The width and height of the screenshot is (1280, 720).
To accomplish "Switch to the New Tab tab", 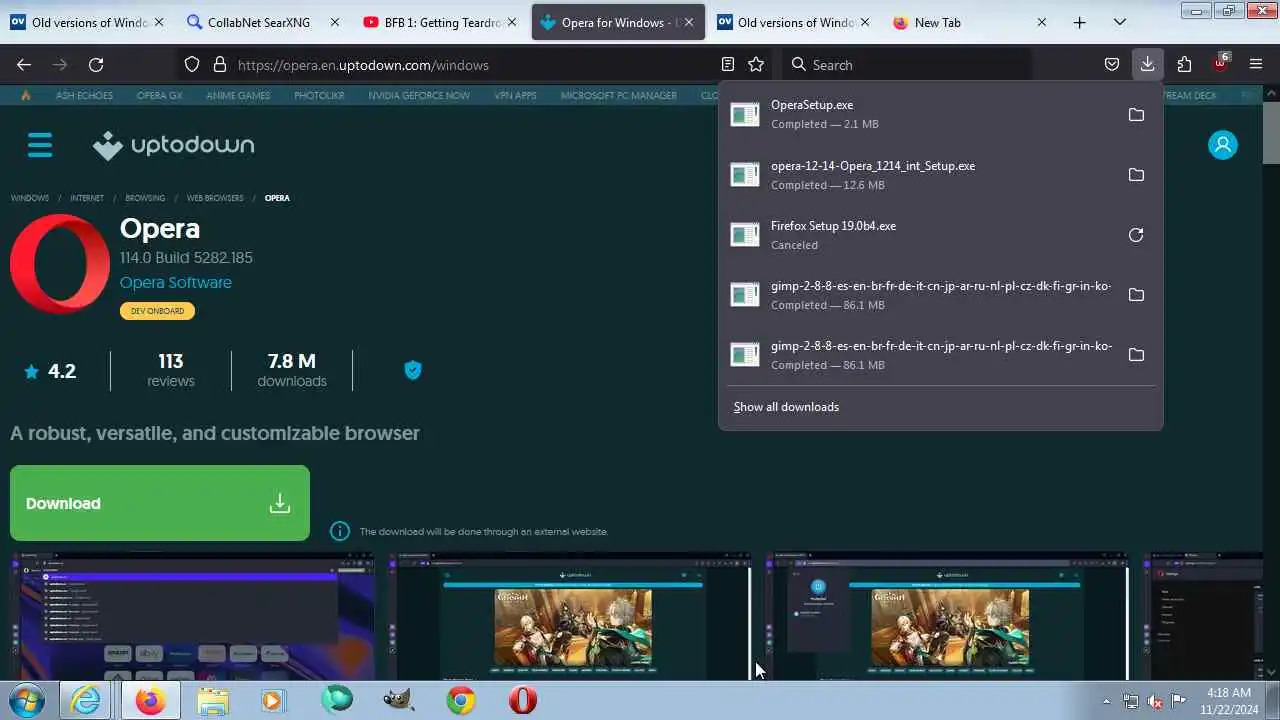I will point(970,22).
